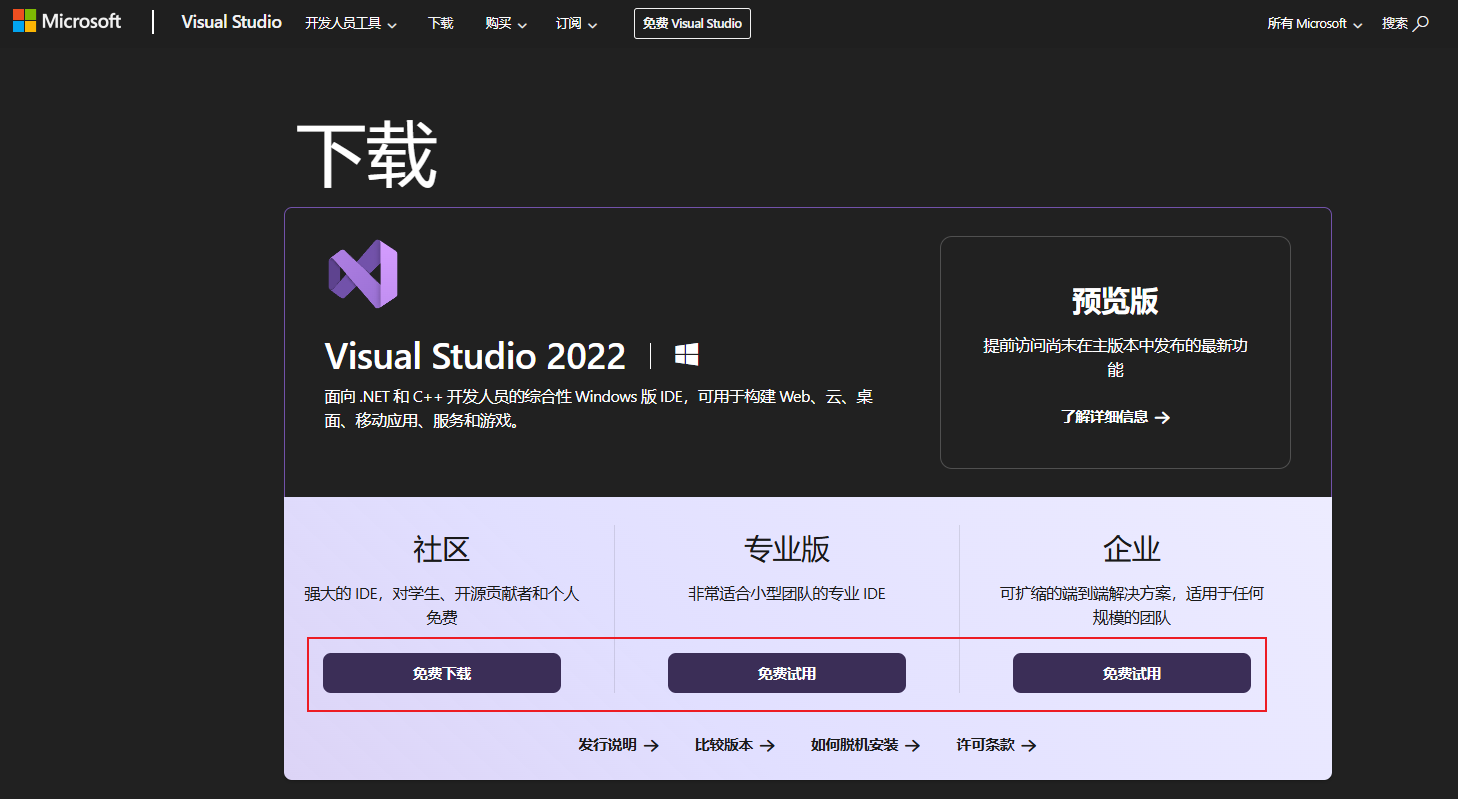The height and width of the screenshot is (799, 1458).
Task: Click the purple Visual Studio logo
Action: click(x=362, y=273)
